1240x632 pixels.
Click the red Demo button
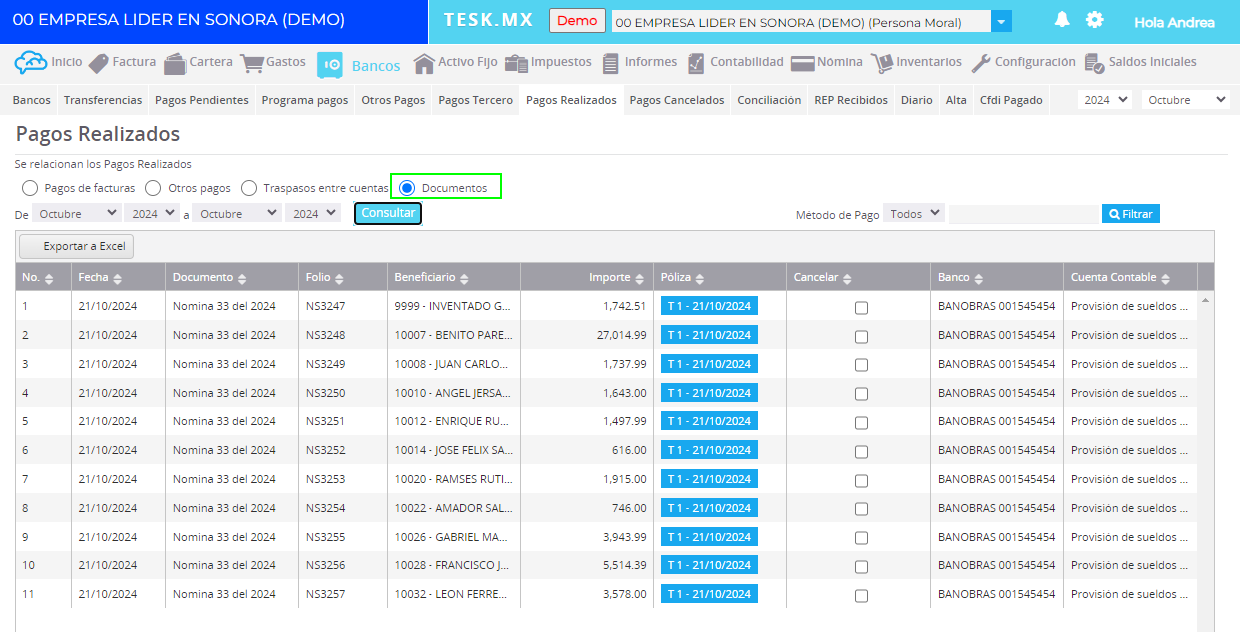[577, 21]
